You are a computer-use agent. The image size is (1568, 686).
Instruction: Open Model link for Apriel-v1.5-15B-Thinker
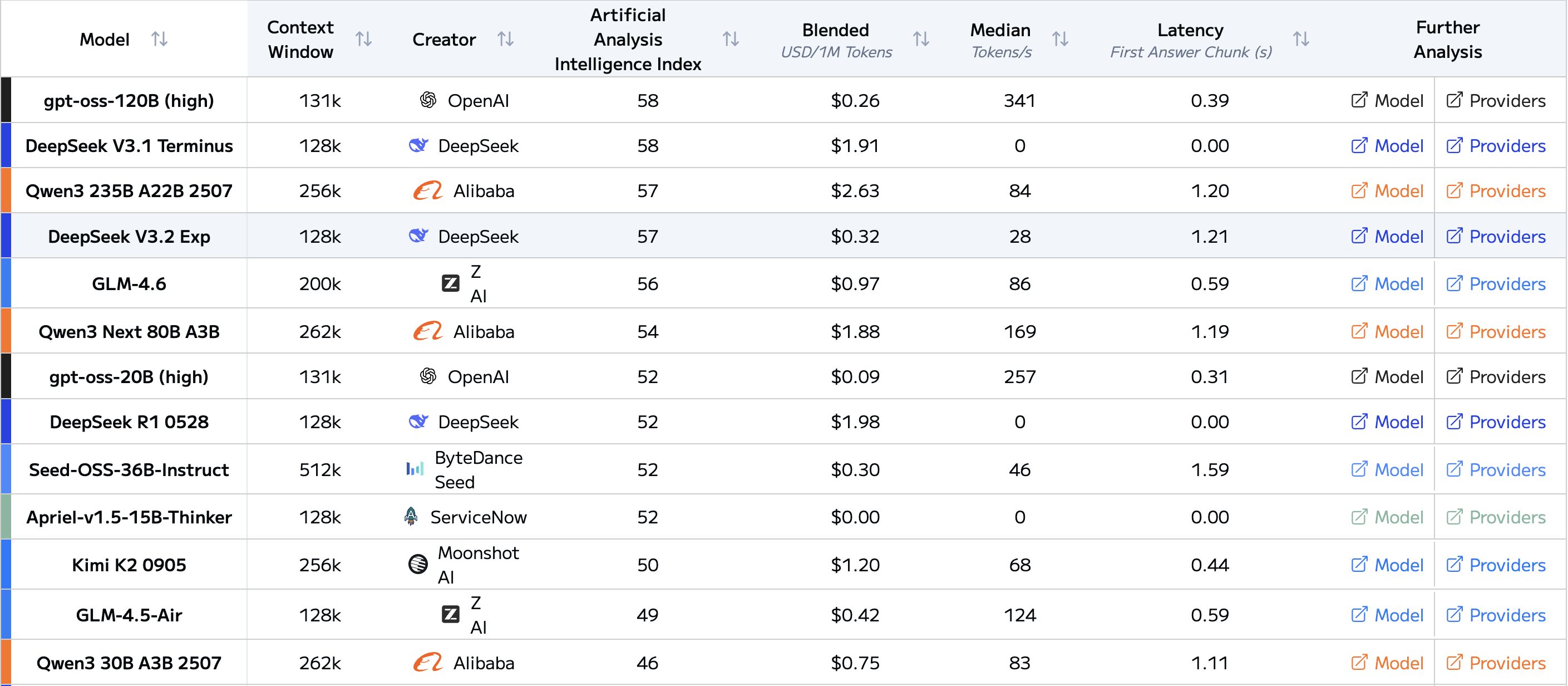[x=1387, y=517]
